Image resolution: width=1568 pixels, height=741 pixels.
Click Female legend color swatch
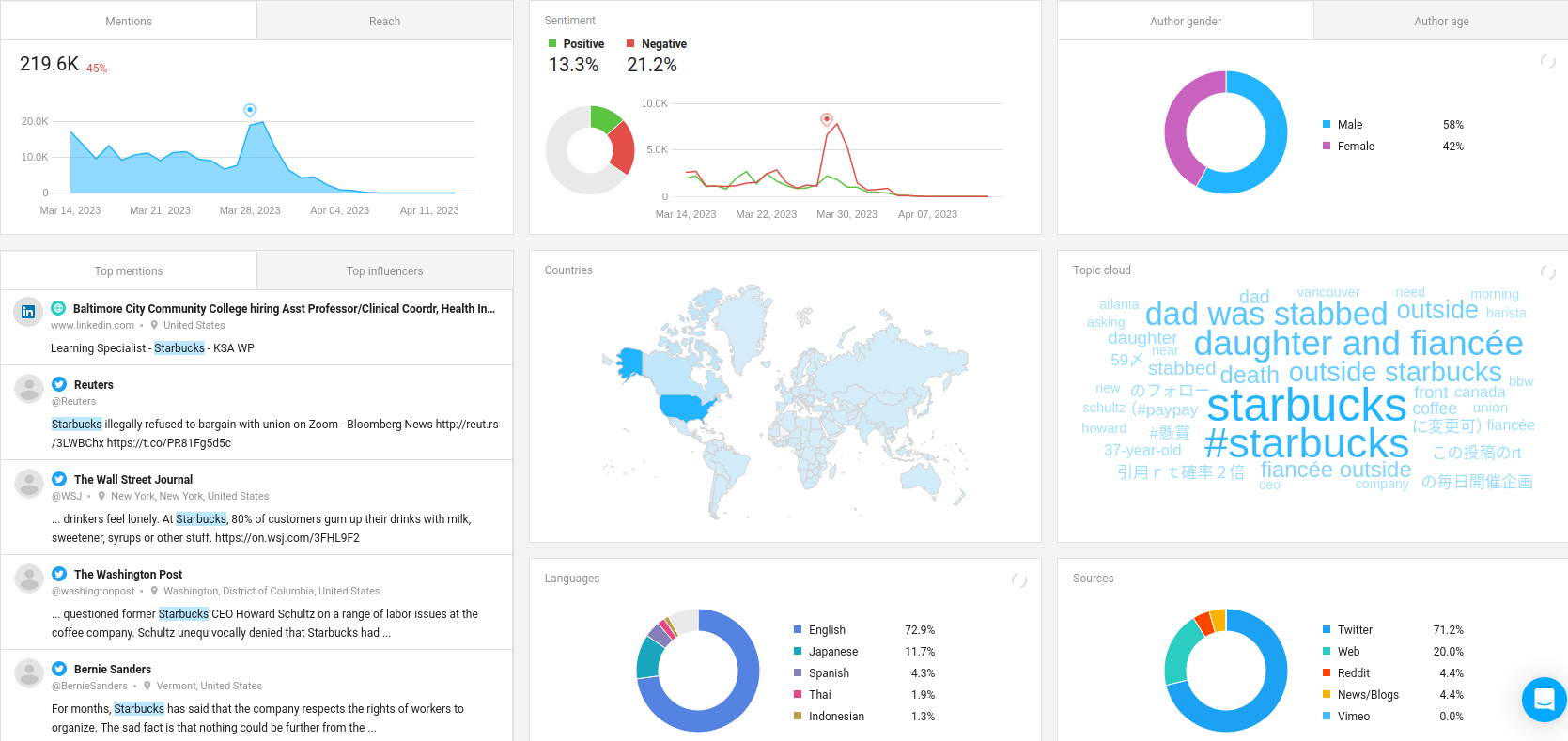1327,146
